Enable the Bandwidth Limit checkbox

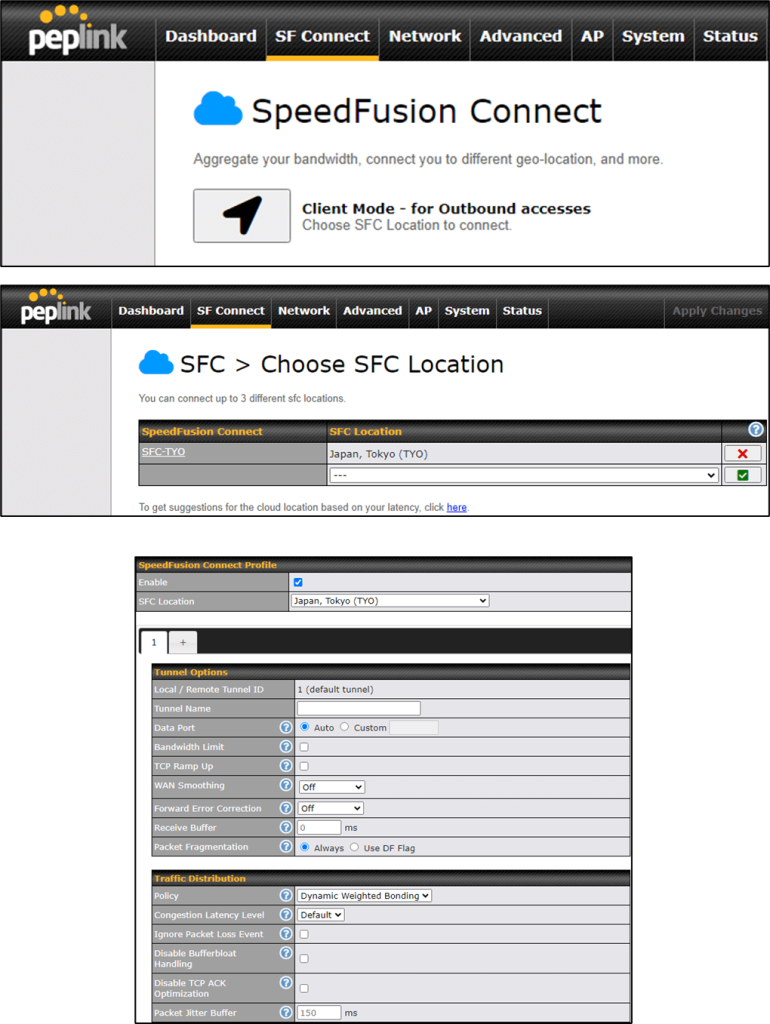click(x=304, y=747)
